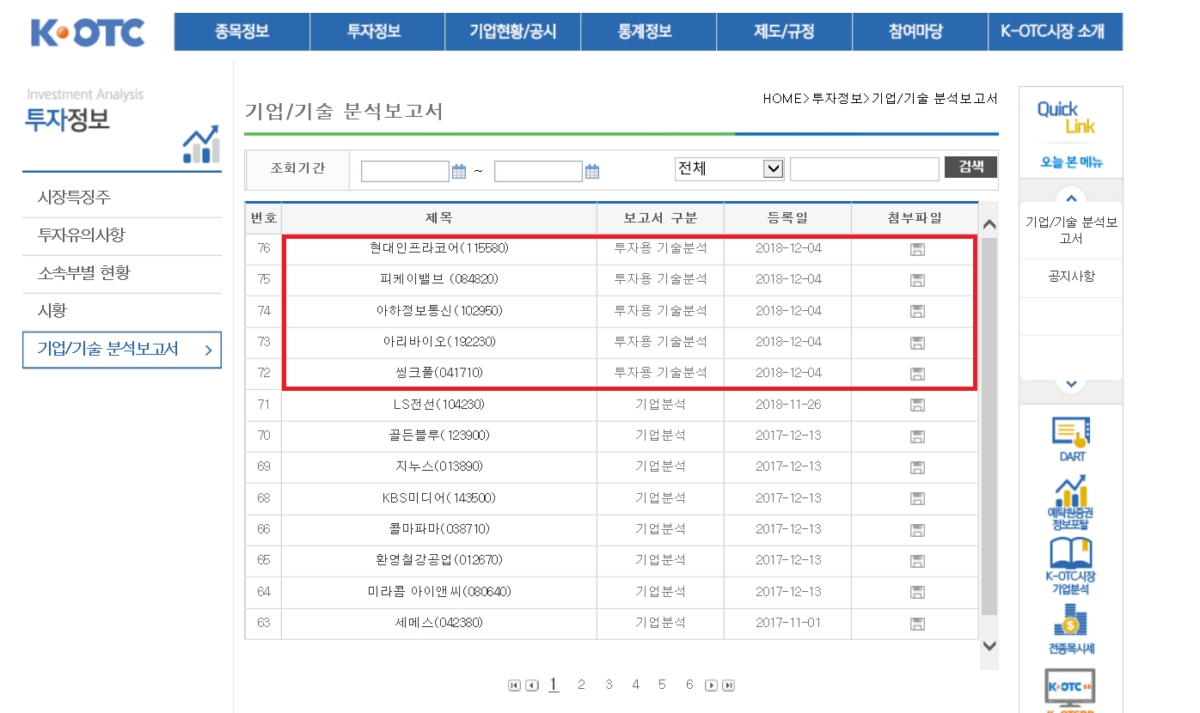Screen dimensions: 1200x713
Task: Open the 종목정보 top menu
Action: 242,32
